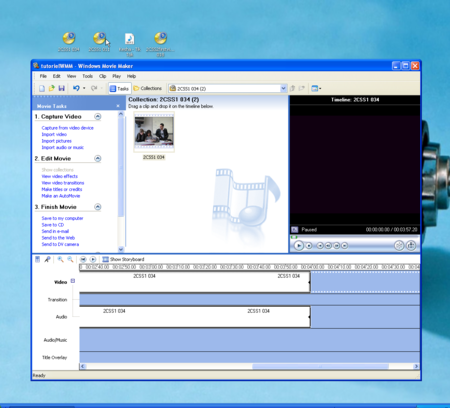Click the 2CSS1 034 clip on the Audio track
Image resolution: width=450 pixels, height=408 pixels.
pos(195,317)
